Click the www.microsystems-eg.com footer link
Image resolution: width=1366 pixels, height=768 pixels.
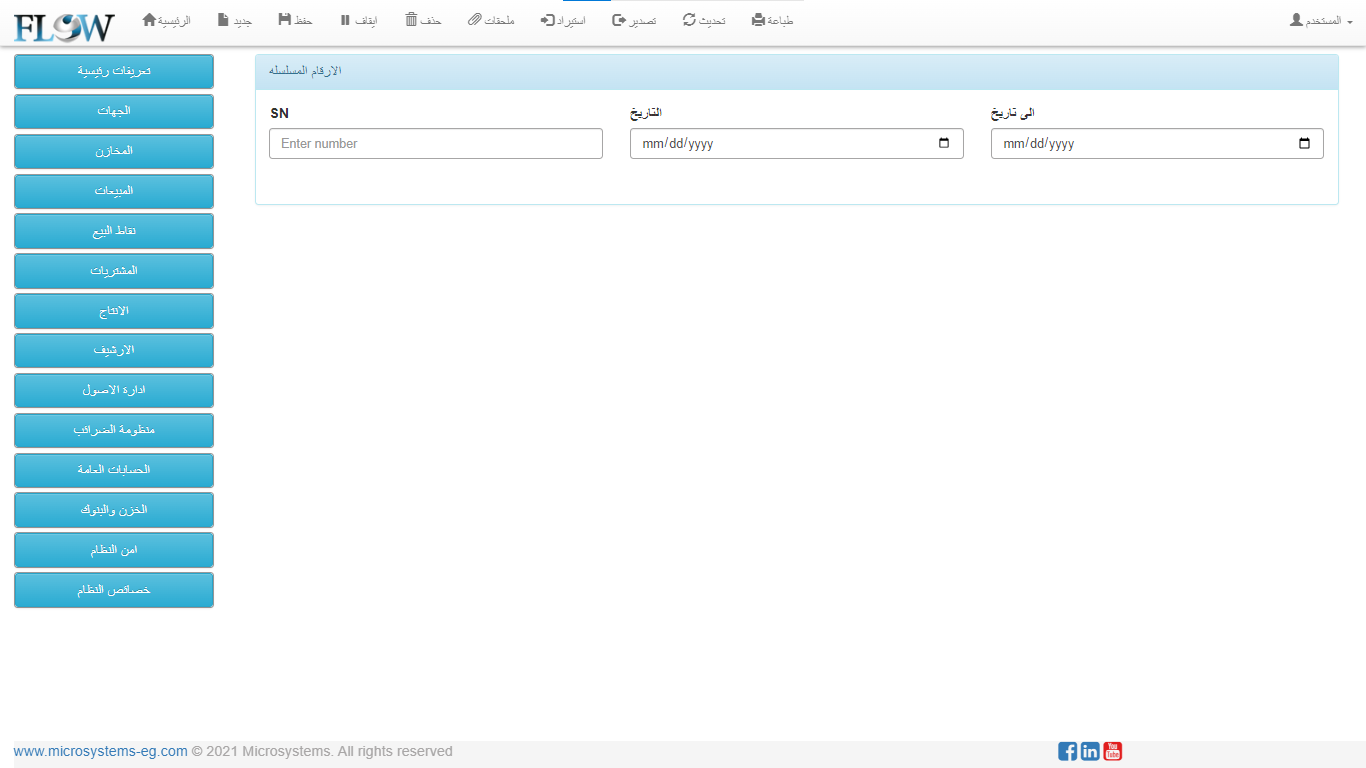[100, 751]
